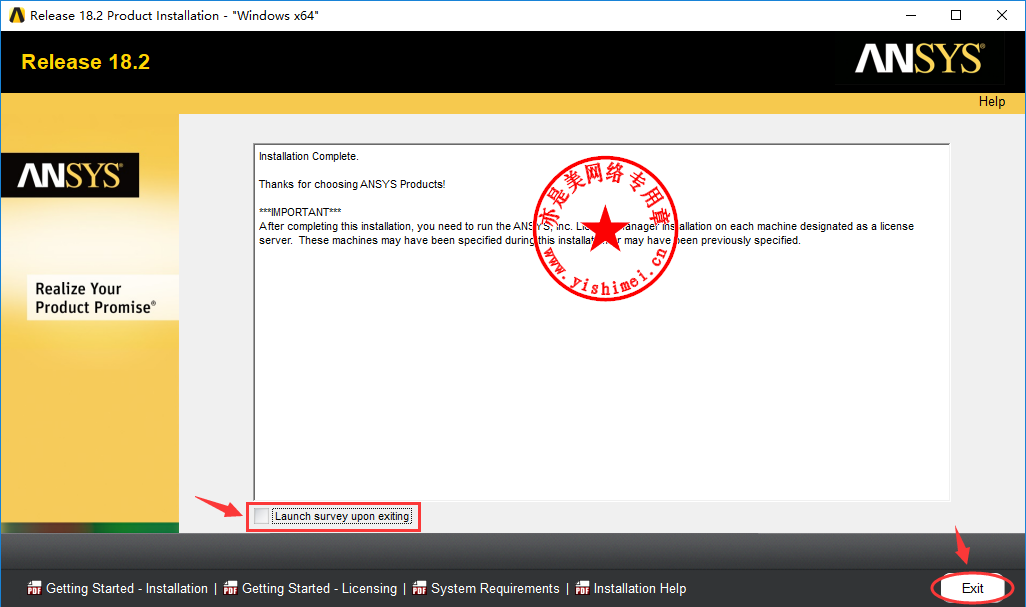Minimize the installer window
Image resolution: width=1026 pixels, height=607 pixels.
911,15
